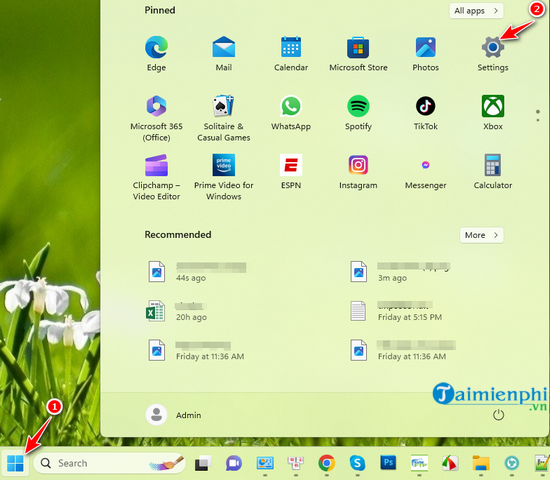Open Task View on the taskbar

pyautogui.click(x=203, y=463)
